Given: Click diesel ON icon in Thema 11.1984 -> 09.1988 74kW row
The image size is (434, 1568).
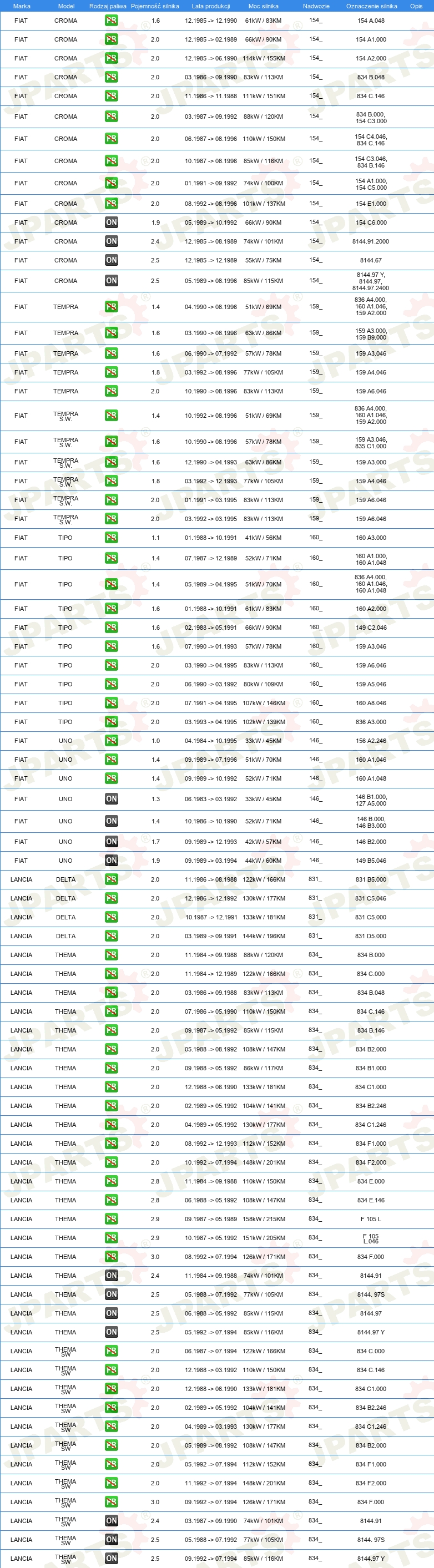Looking at the screenshot, I should tap(112, 1276).
